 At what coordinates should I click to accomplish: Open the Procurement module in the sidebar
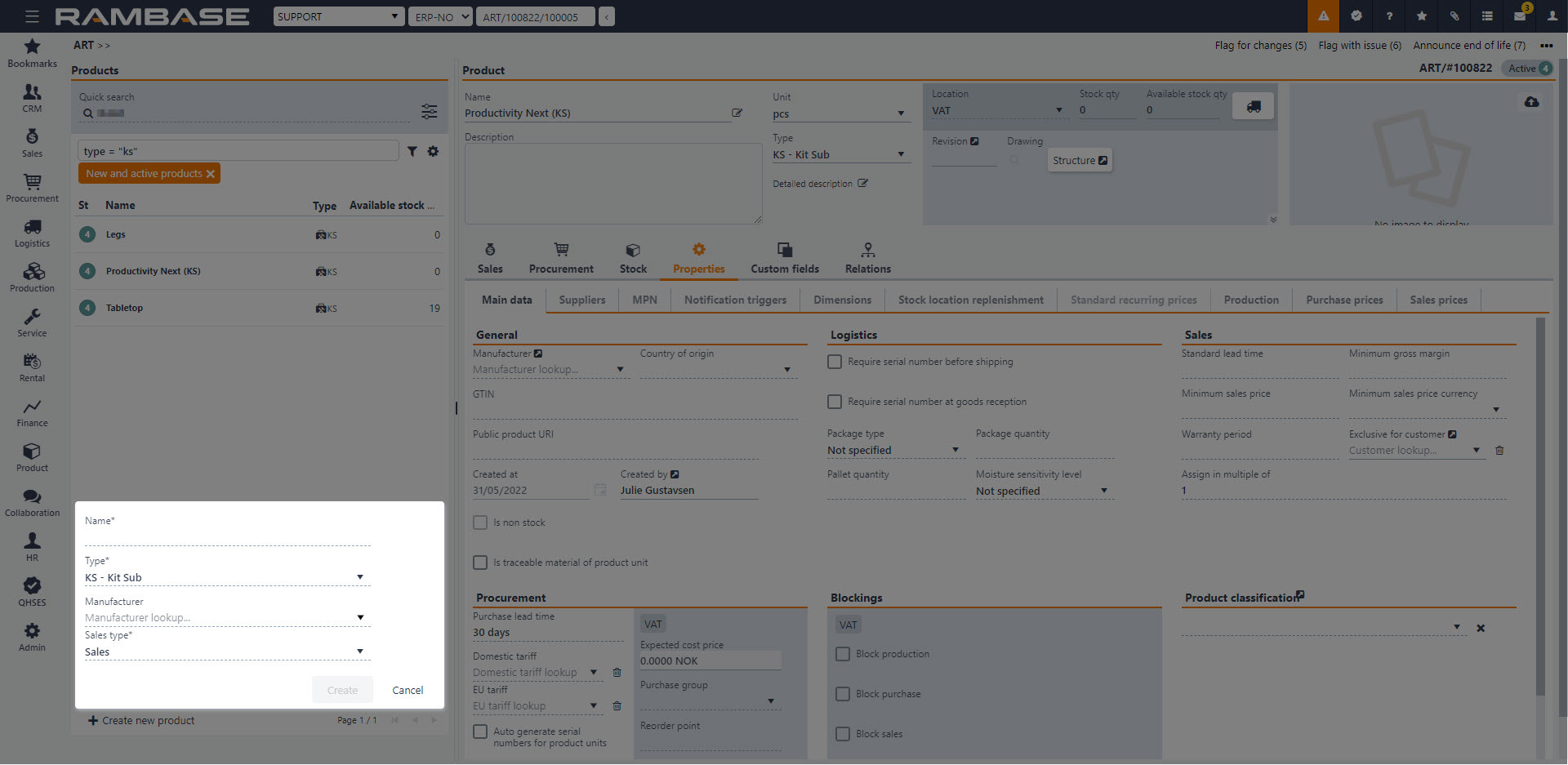(x=32, y=188)
